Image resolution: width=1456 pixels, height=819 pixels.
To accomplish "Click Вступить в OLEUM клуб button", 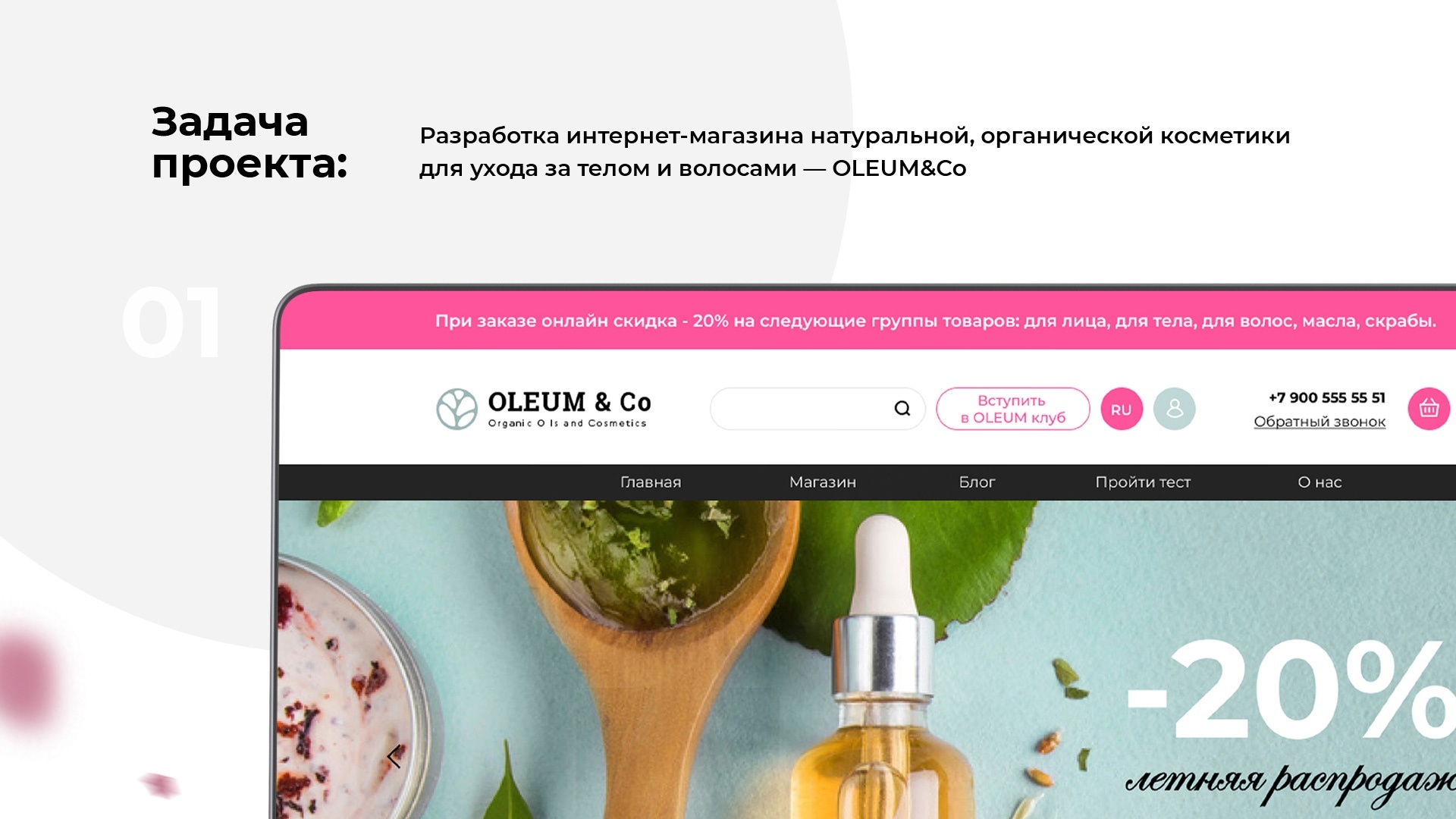I will click(x=1012, y=409).
